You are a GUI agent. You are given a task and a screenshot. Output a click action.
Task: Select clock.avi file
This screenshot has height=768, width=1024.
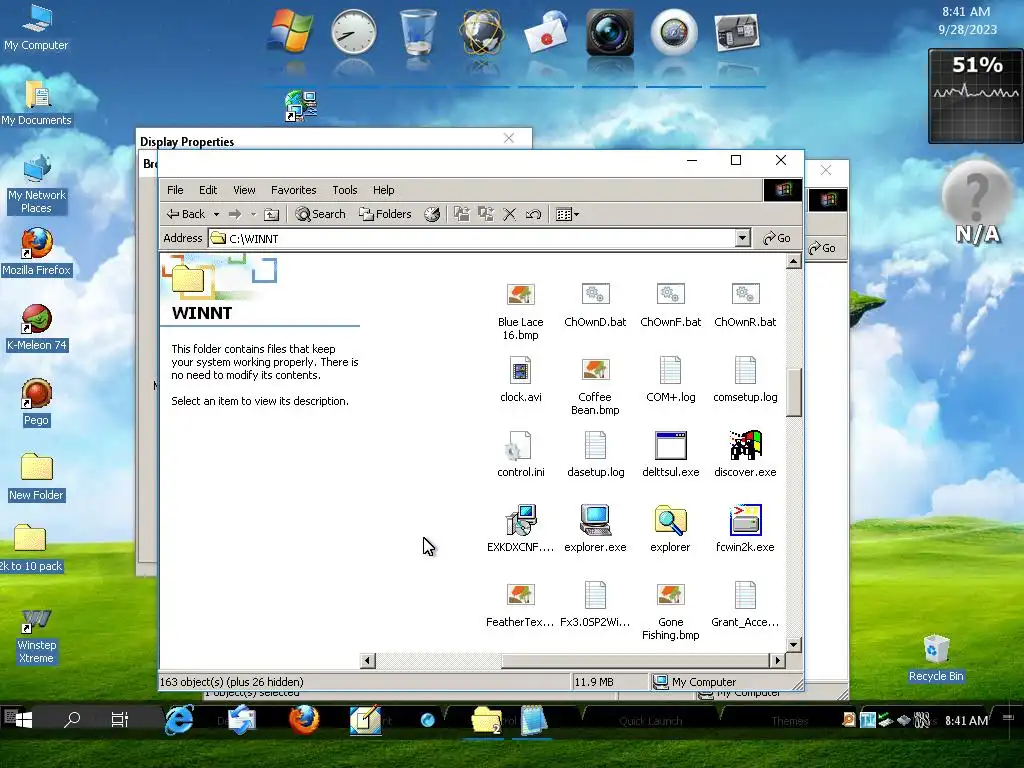pyautogui.click(x=520, y=379)
